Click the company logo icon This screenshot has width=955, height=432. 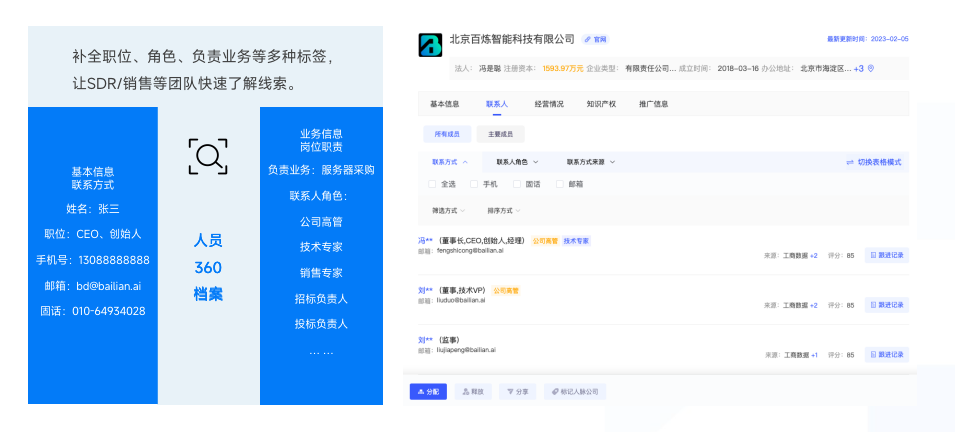430,45
